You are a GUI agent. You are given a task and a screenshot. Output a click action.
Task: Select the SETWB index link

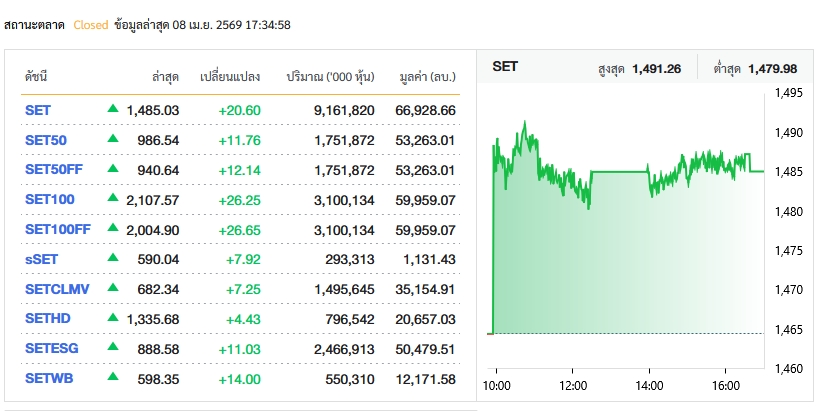pos(47,379)
